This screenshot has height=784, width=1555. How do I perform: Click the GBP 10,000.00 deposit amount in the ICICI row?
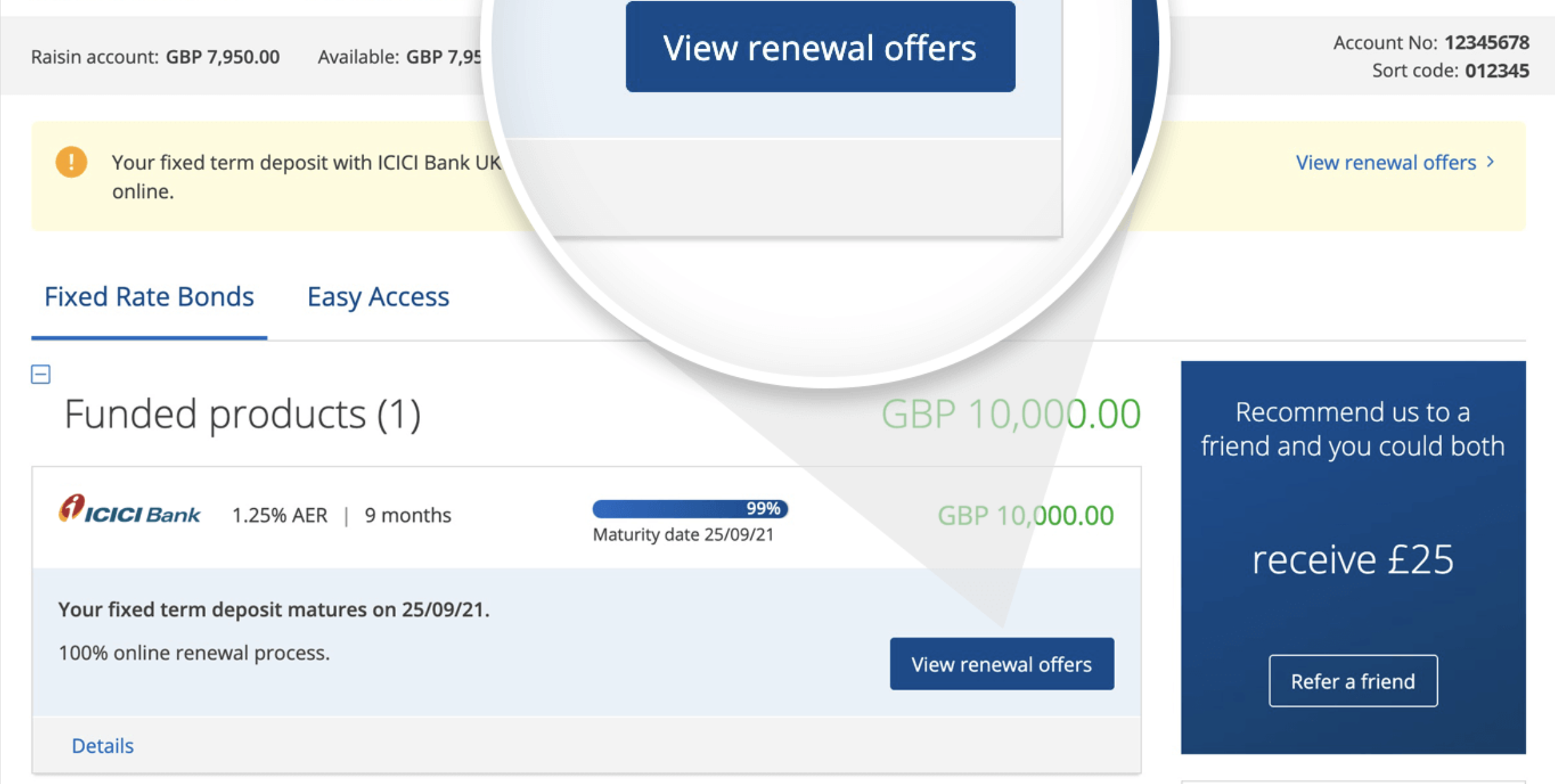[1025, 516]
